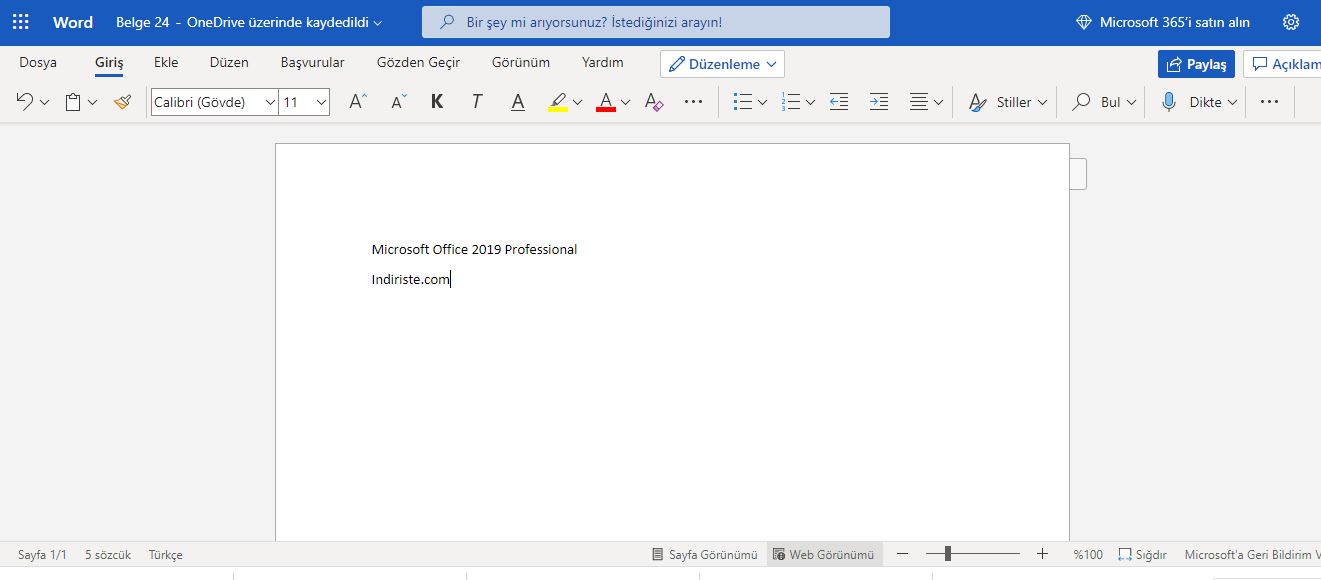Click Microsoft 365'i satın alın link
Screen dimensions: 1321x580
pos(1175,22)
